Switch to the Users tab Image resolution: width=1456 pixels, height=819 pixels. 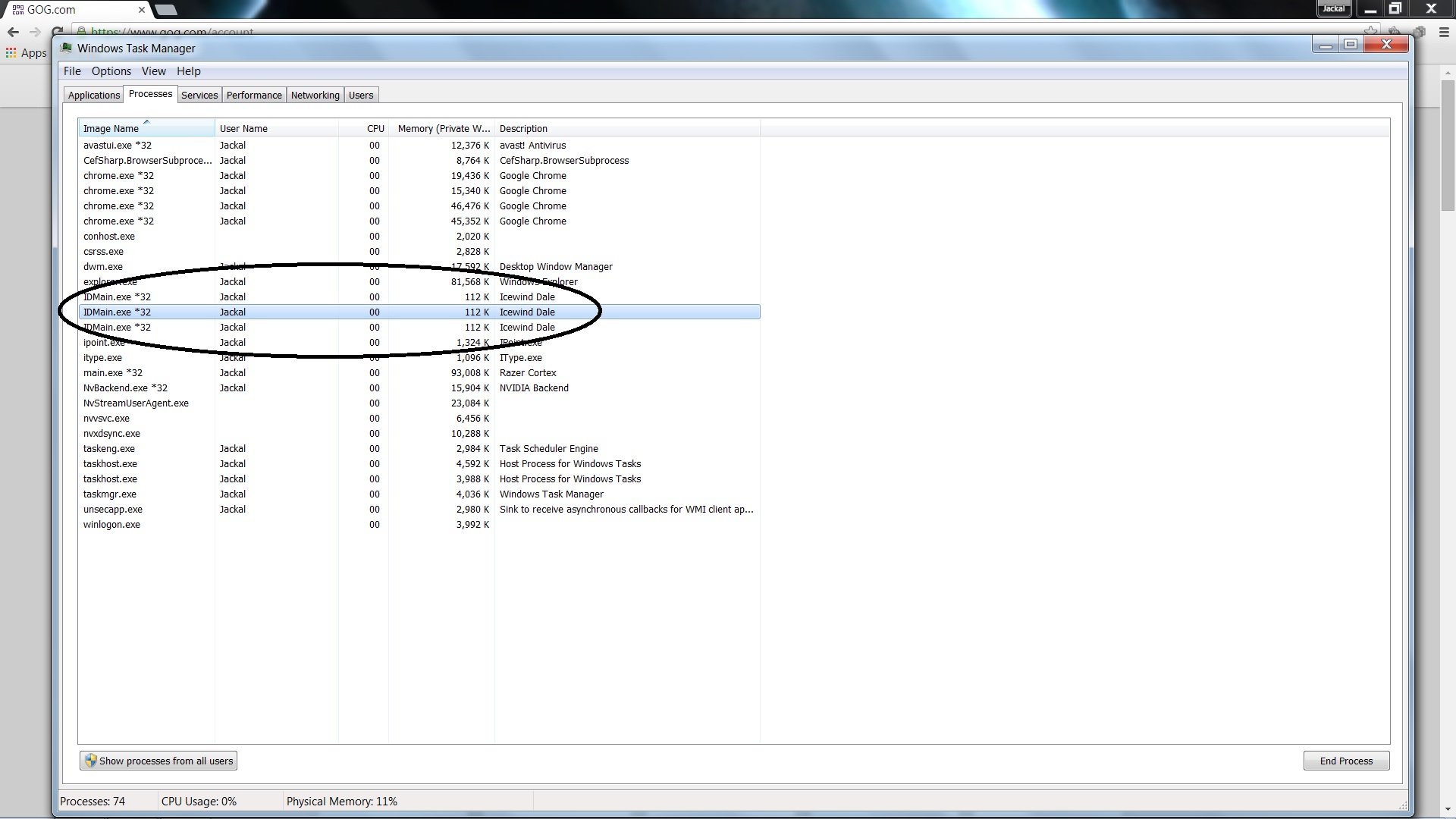361,96
